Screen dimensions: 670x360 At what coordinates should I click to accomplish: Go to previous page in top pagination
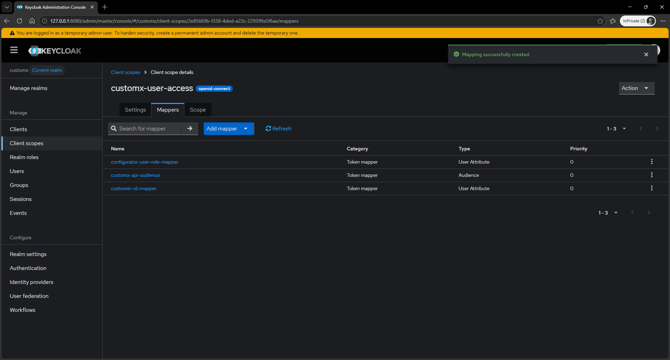(x=641, y=129)
